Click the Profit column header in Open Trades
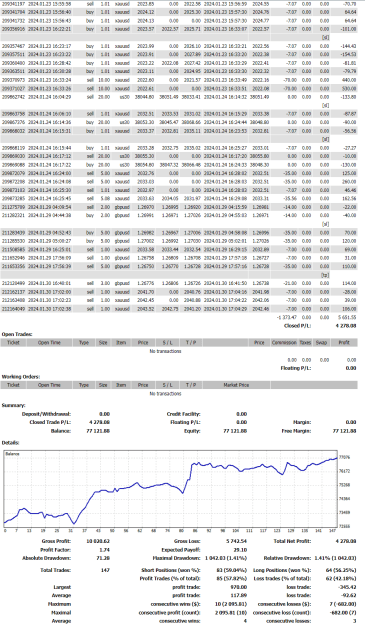 pyautogui.click(x=344, y=342)
